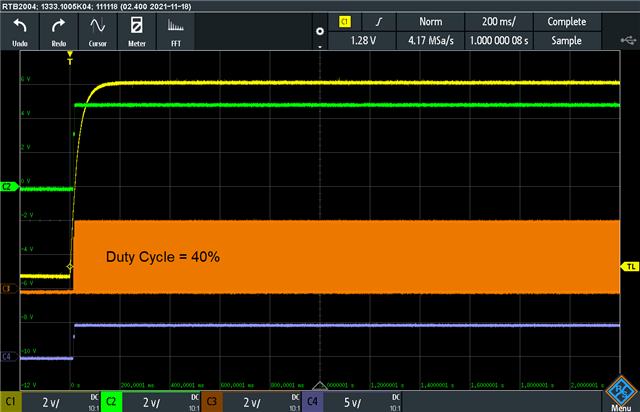The image size is (640, 412).
Task: Select the green C2 ground level marker
Action: [x=9, y=187]
